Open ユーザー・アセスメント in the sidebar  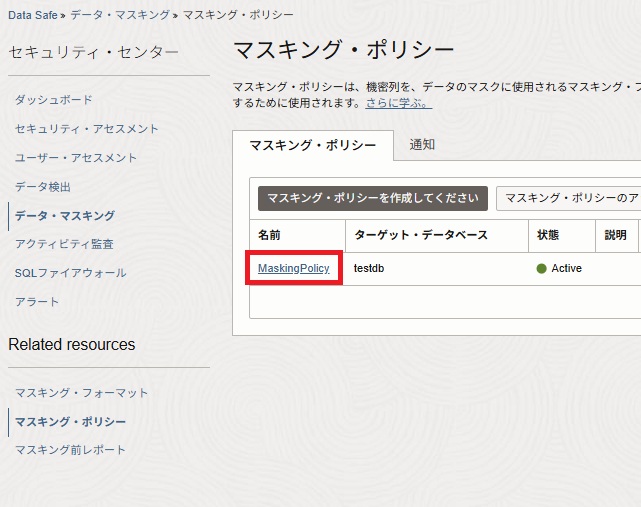pyautogui.click(x=76, y=157)
